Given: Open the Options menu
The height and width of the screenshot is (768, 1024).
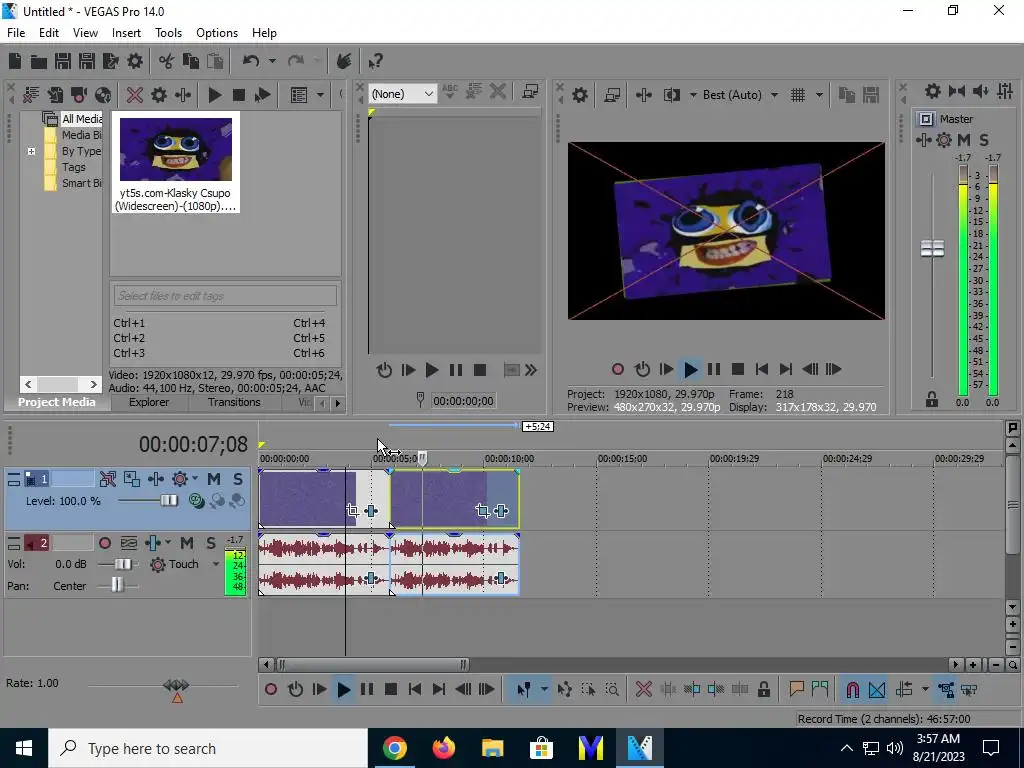Looking at the screenshot, I should (217, 33).
